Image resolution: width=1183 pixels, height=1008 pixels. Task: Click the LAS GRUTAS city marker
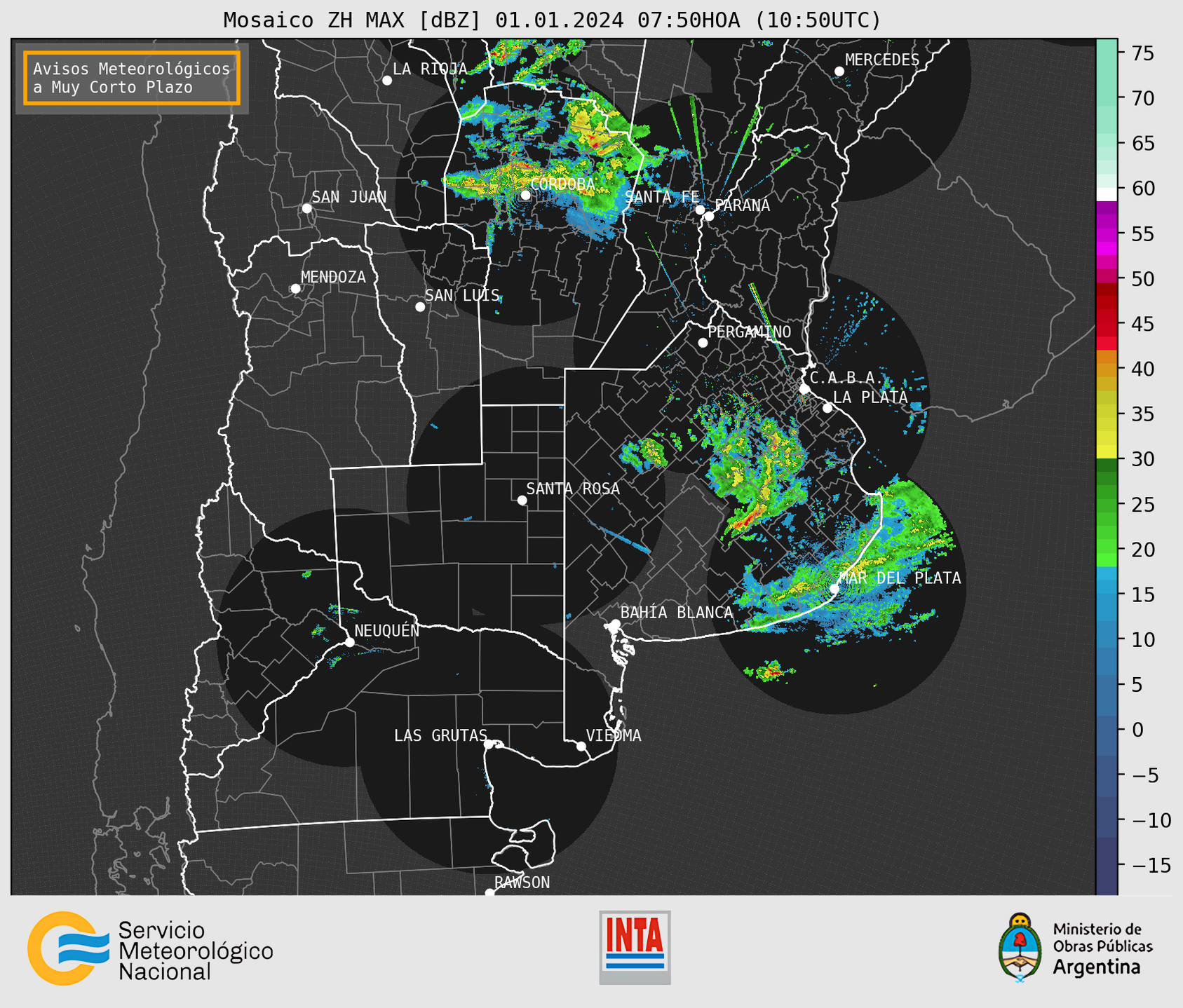point(489,744)
